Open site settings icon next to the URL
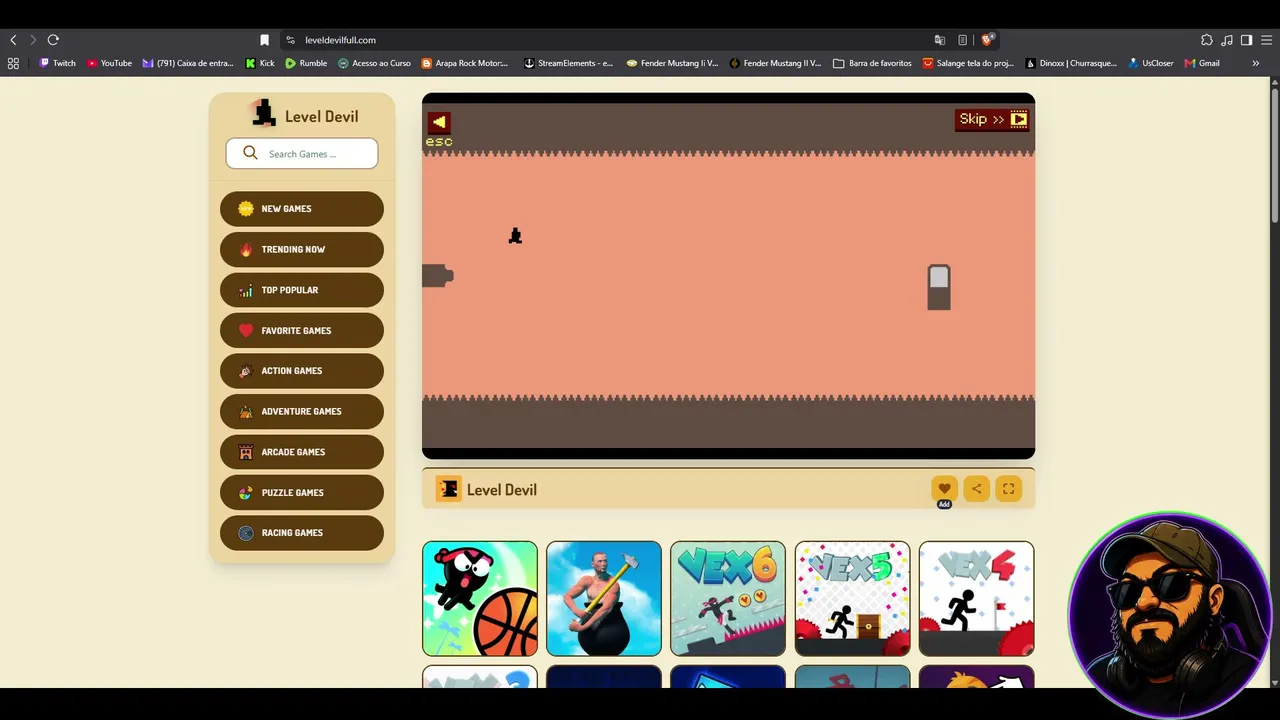The height and width of the screenshot is (720, 1280). (290, 40)
